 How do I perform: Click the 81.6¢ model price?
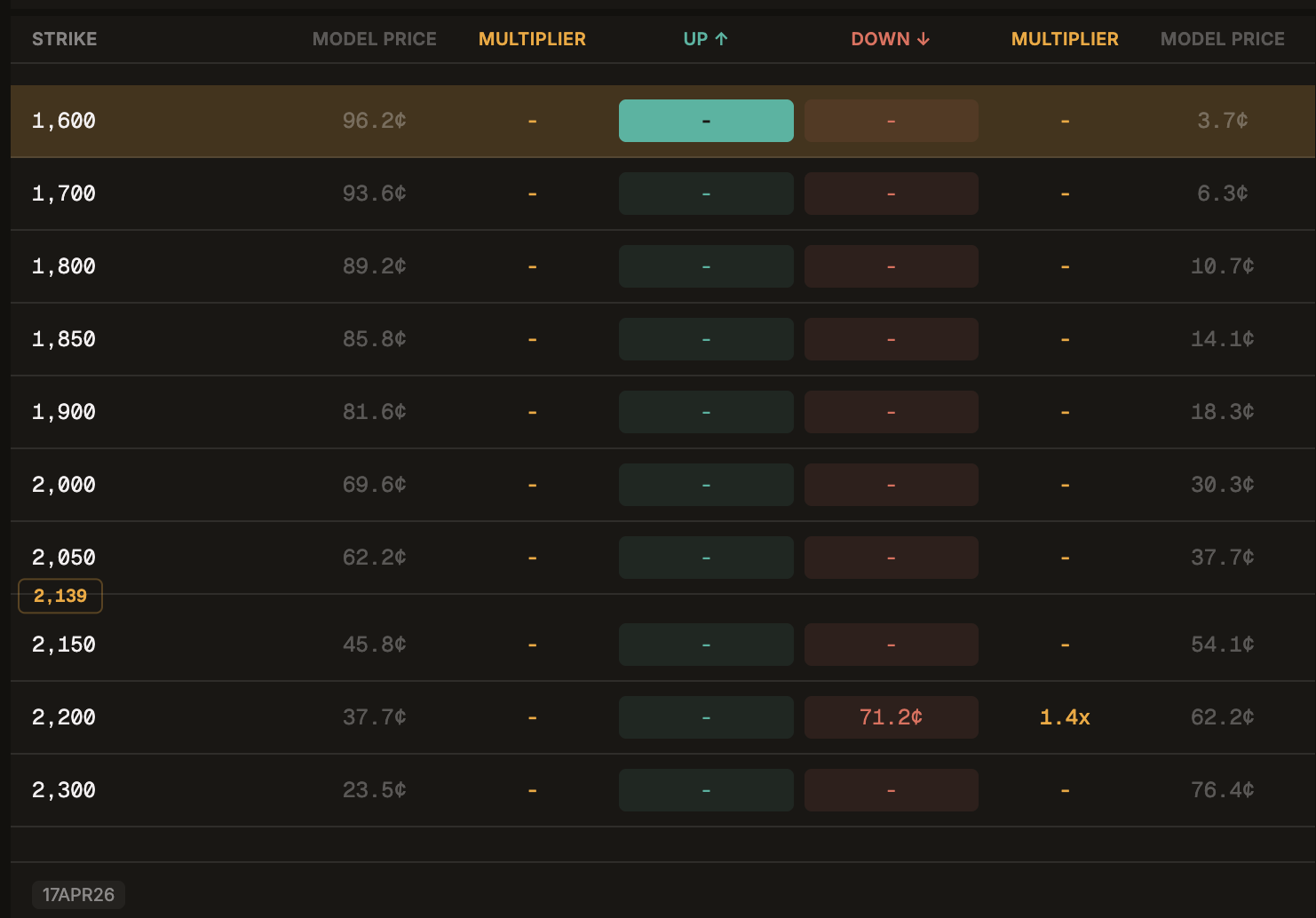(375, 412)
